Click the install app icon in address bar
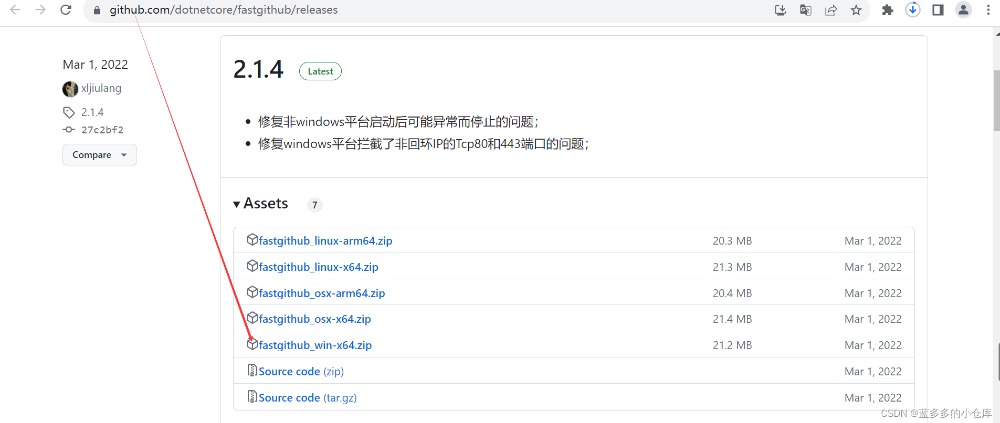The height and width of the screenshot is (423, 1000). pyautogui.click(x=781, y=10)
